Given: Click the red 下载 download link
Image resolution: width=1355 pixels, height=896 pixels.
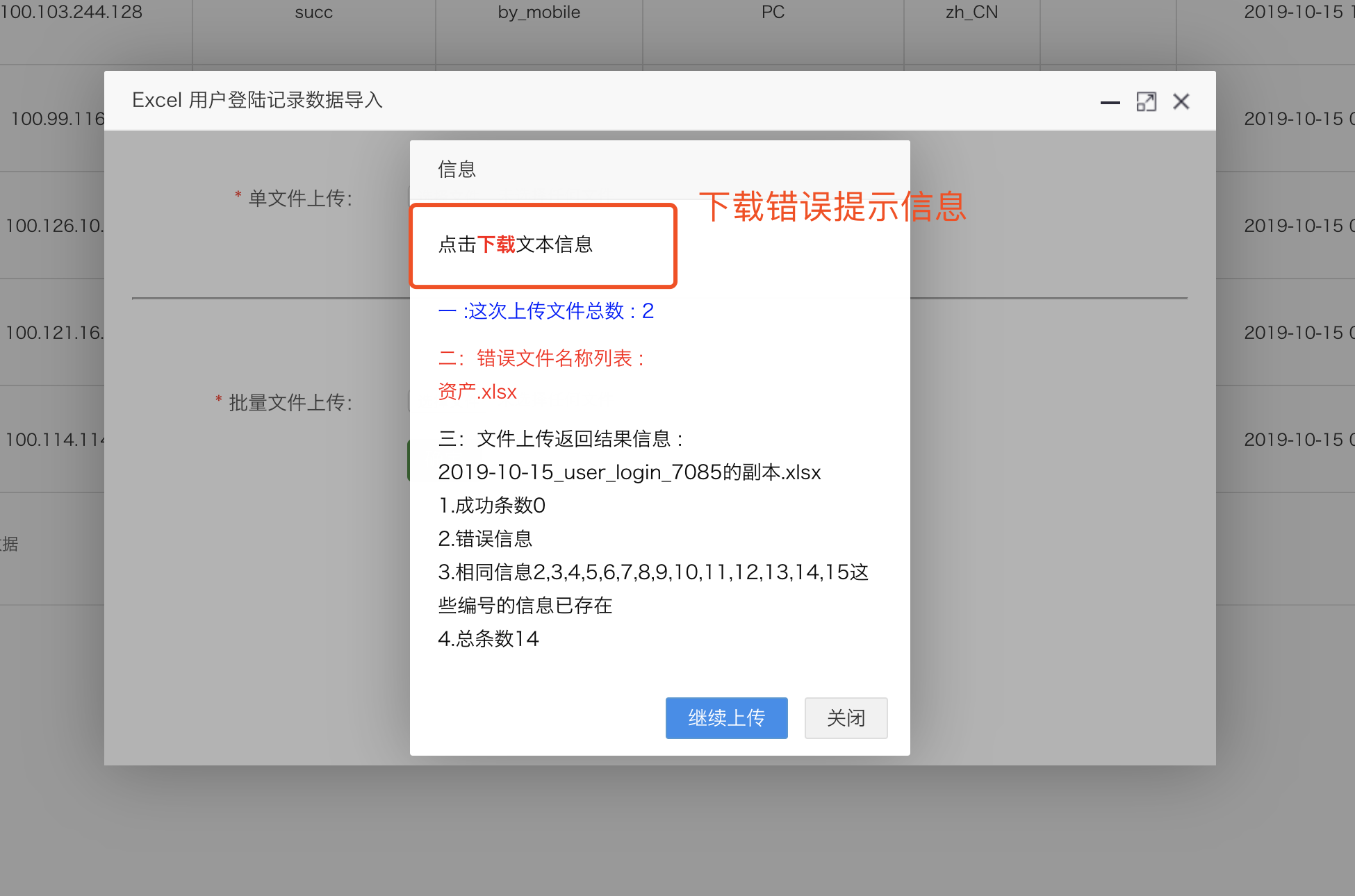Looking at the screenshot, I should point(496,244).
